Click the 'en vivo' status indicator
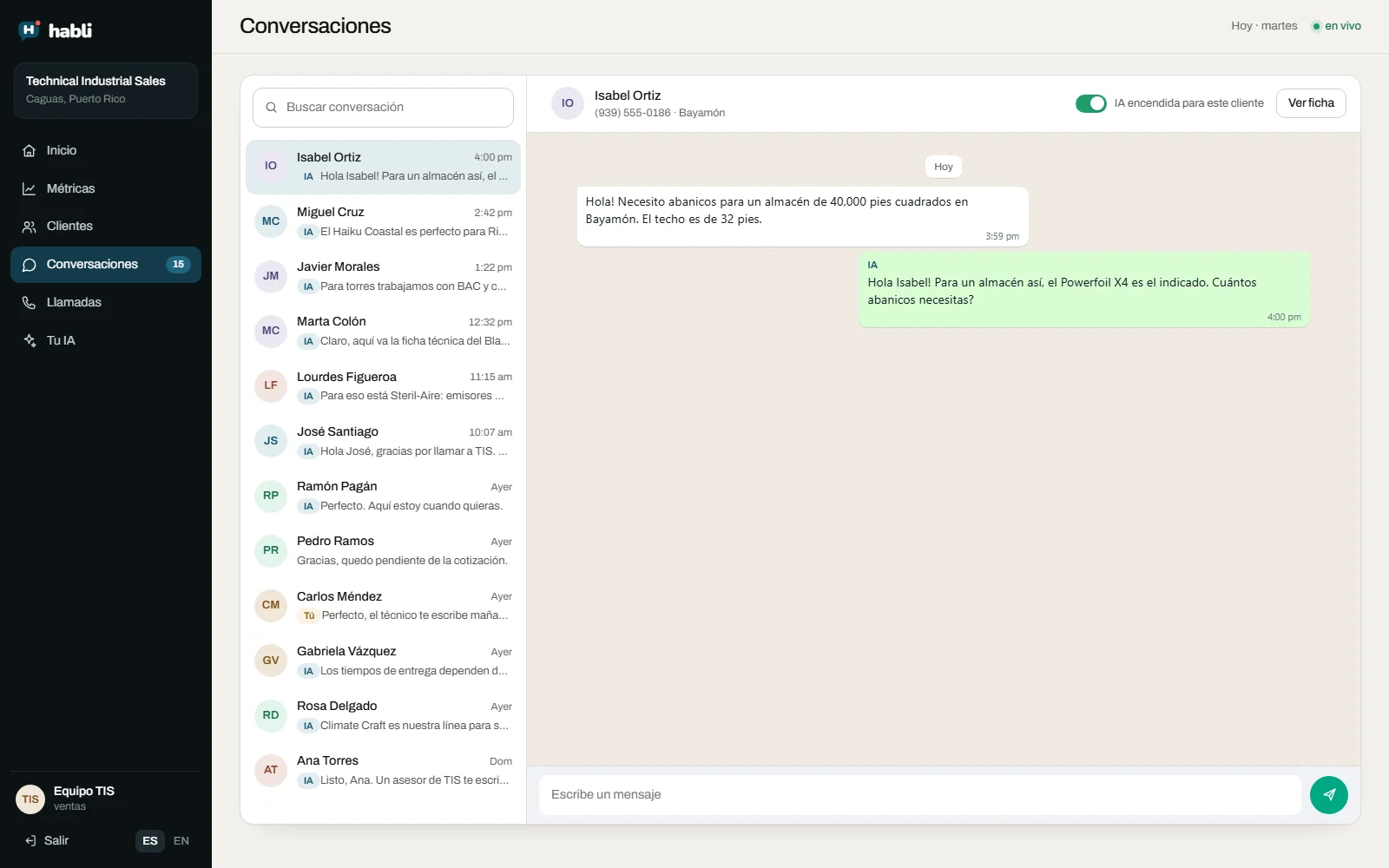 pyautogui.click(x=1336, y=26)
